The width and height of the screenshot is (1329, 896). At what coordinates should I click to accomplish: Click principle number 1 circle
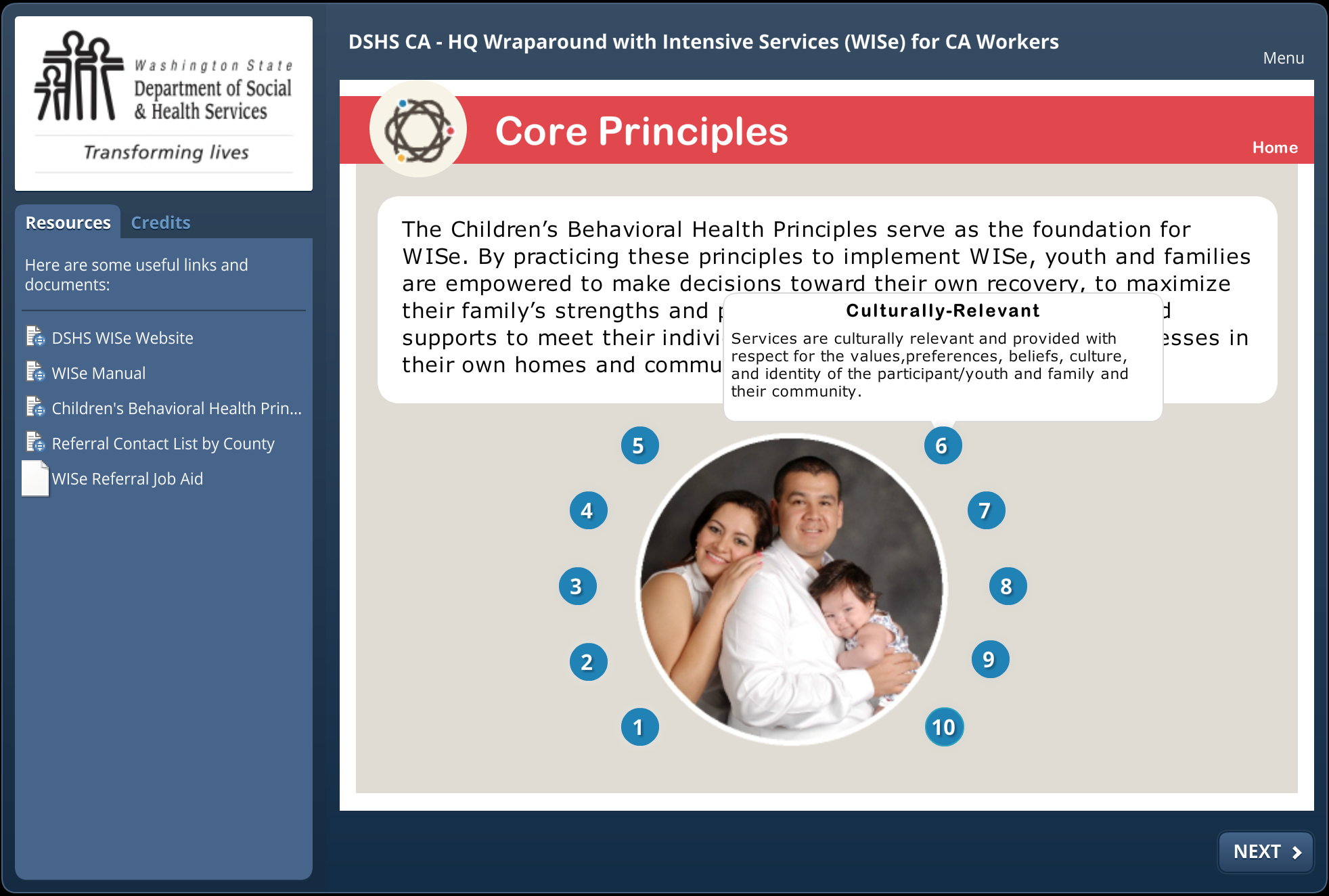tap(639, 727)
